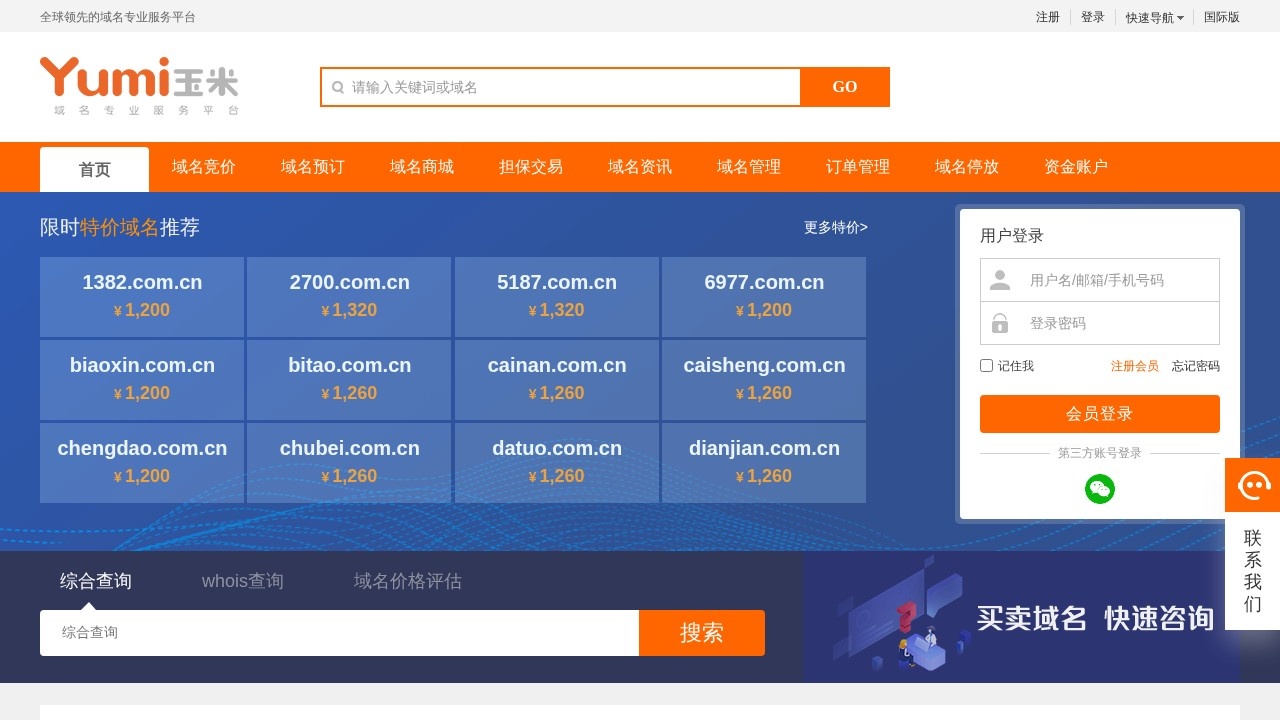
Task: Click the Yumi logo
Action: click(x=139, y=87)
